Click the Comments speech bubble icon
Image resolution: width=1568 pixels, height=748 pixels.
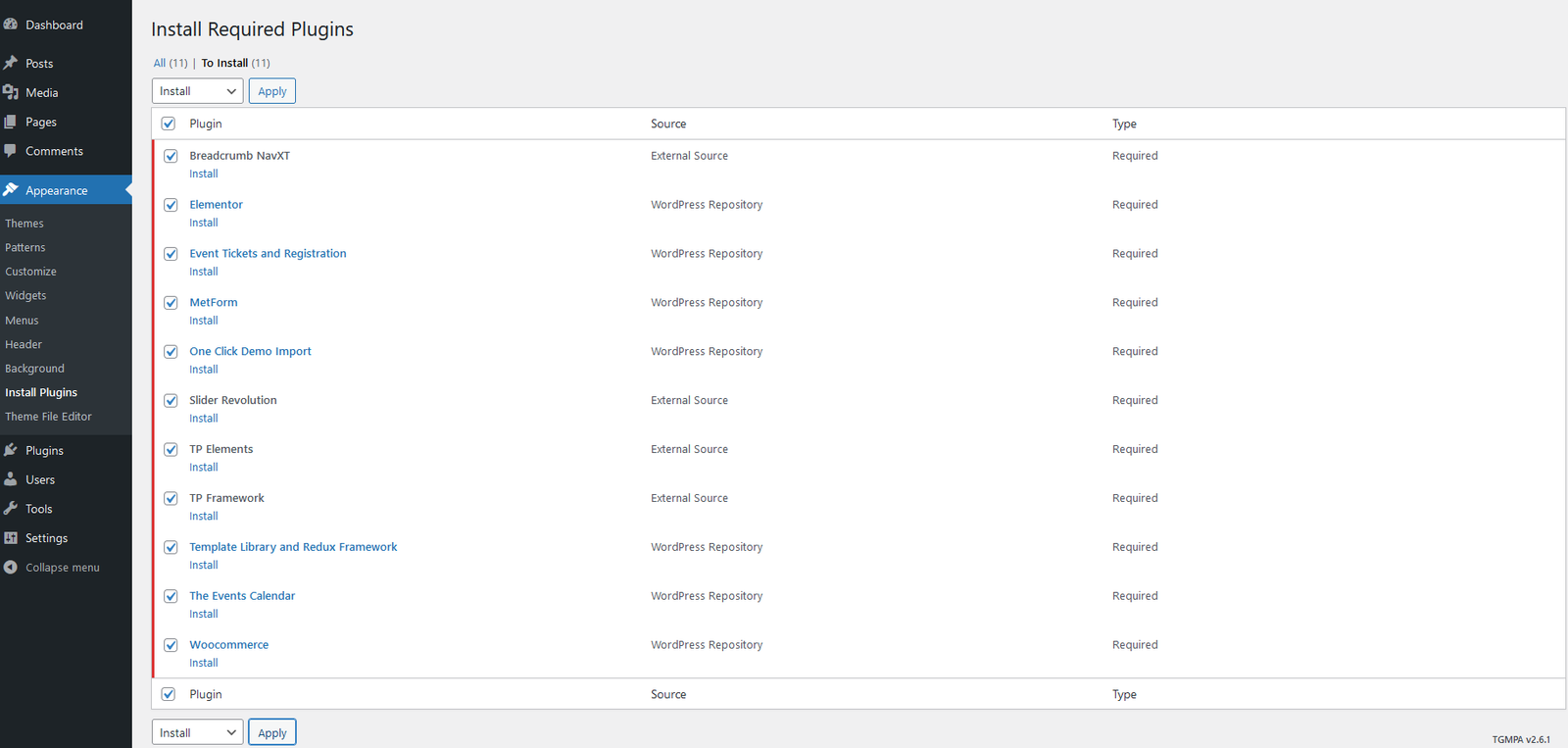[x=11, y=151]
